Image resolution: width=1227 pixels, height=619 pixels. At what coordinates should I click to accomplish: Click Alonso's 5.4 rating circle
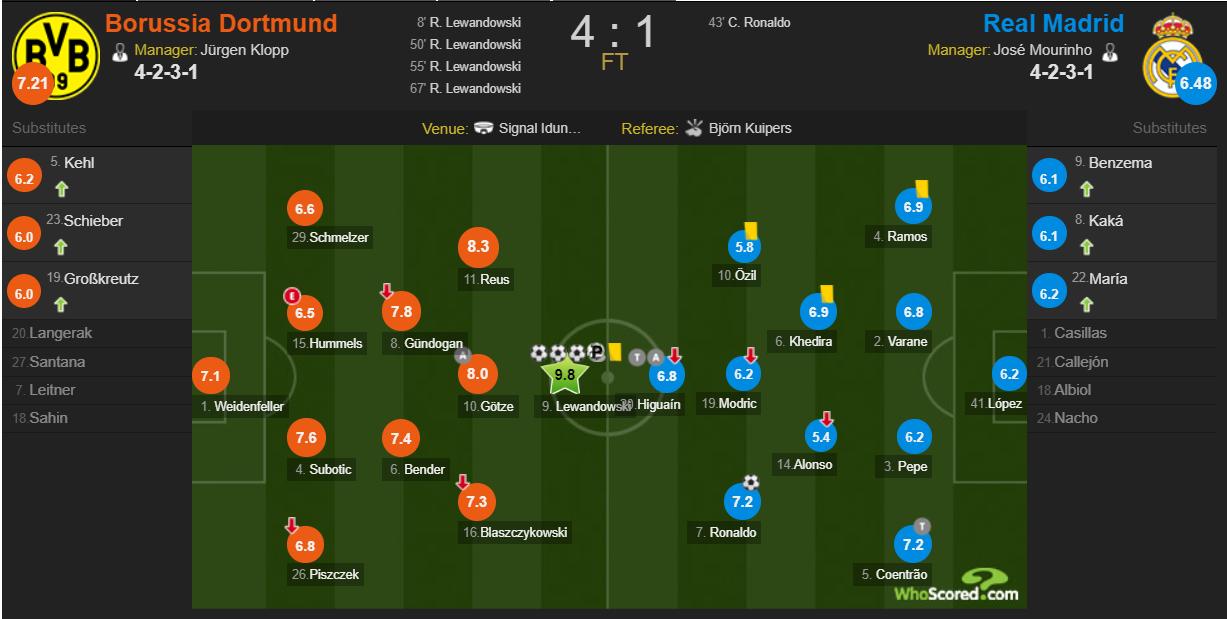tap(820, 435)
